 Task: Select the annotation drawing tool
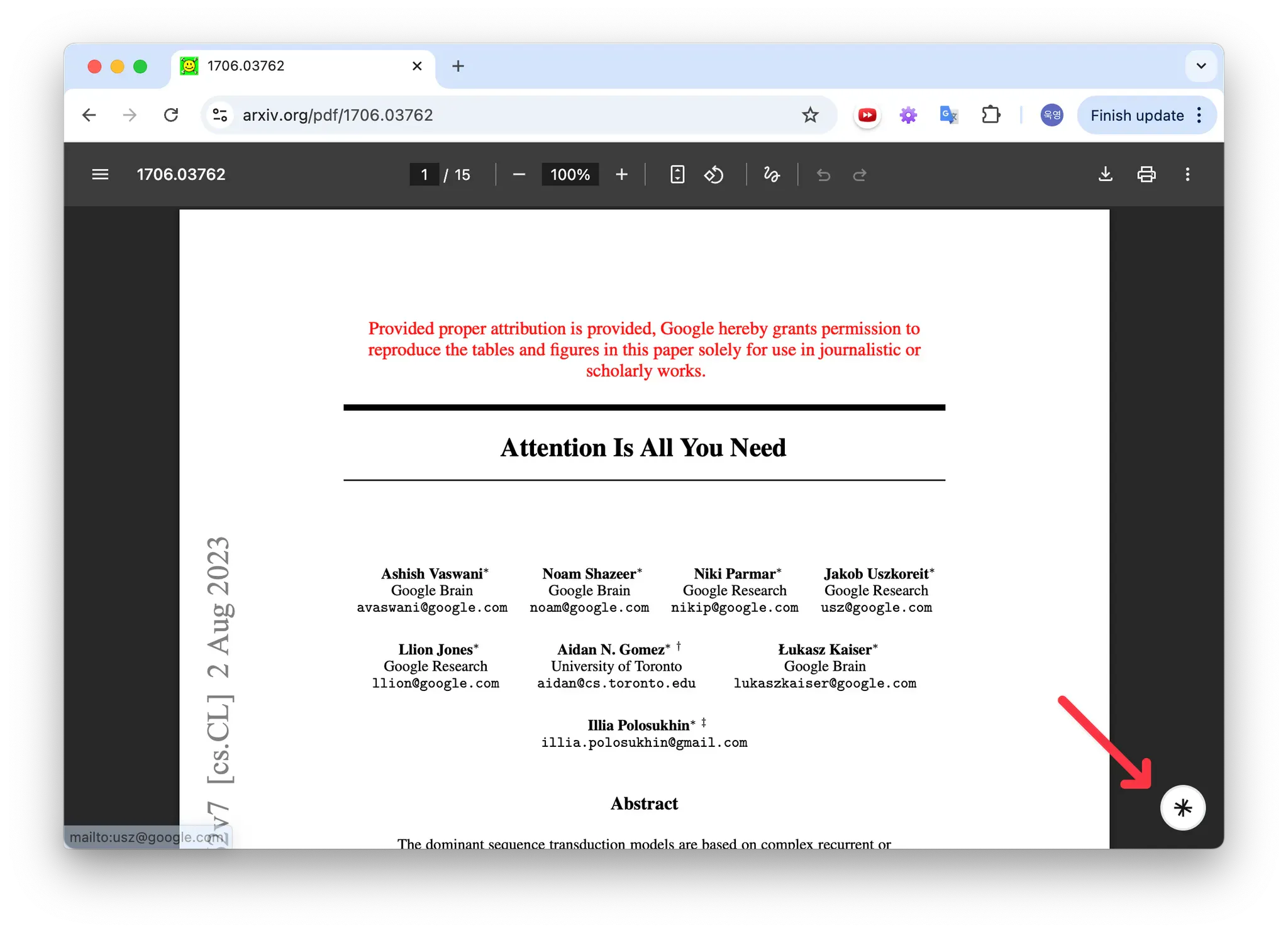772,174
